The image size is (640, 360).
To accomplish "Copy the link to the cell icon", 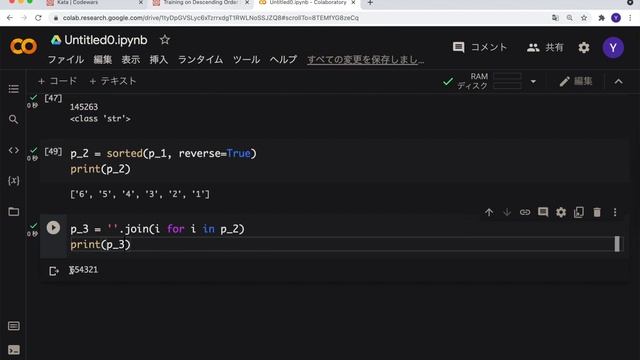I will (525, 212).
